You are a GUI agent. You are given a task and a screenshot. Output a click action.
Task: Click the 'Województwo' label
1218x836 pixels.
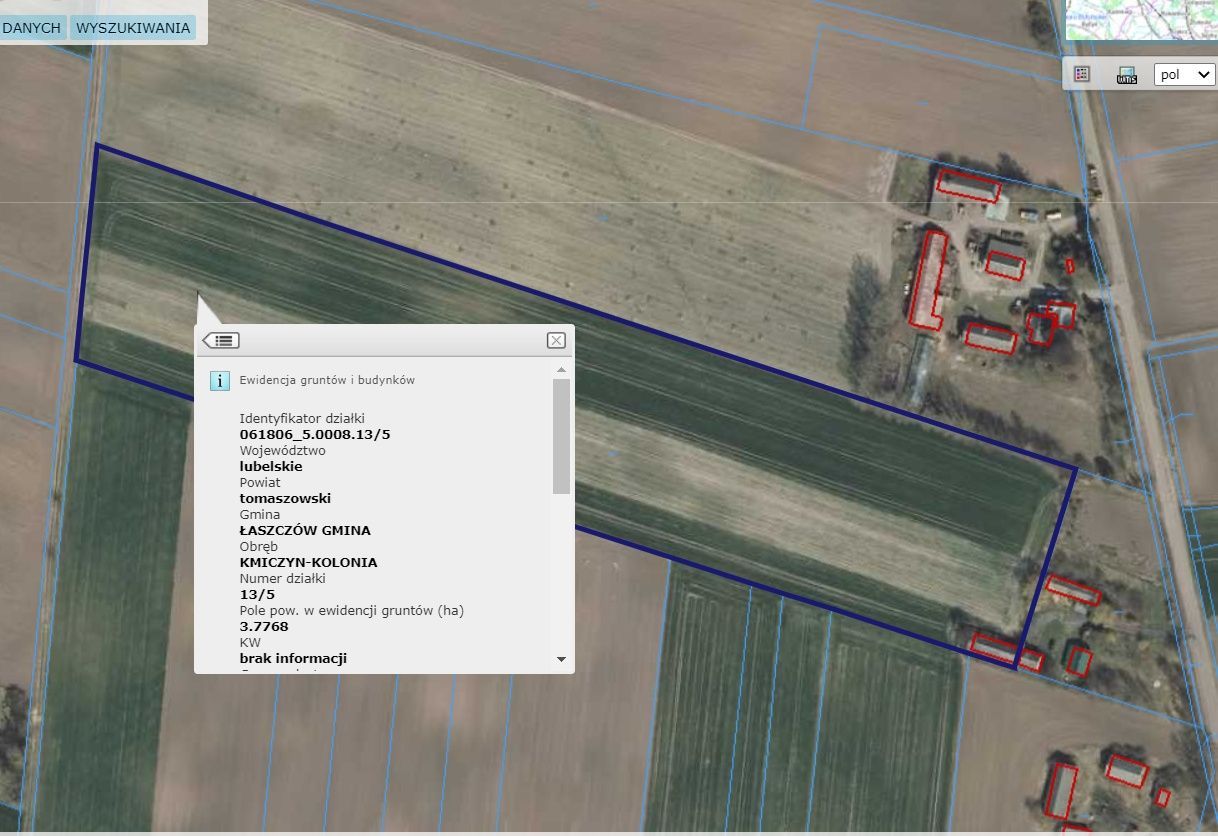point(283,450)
